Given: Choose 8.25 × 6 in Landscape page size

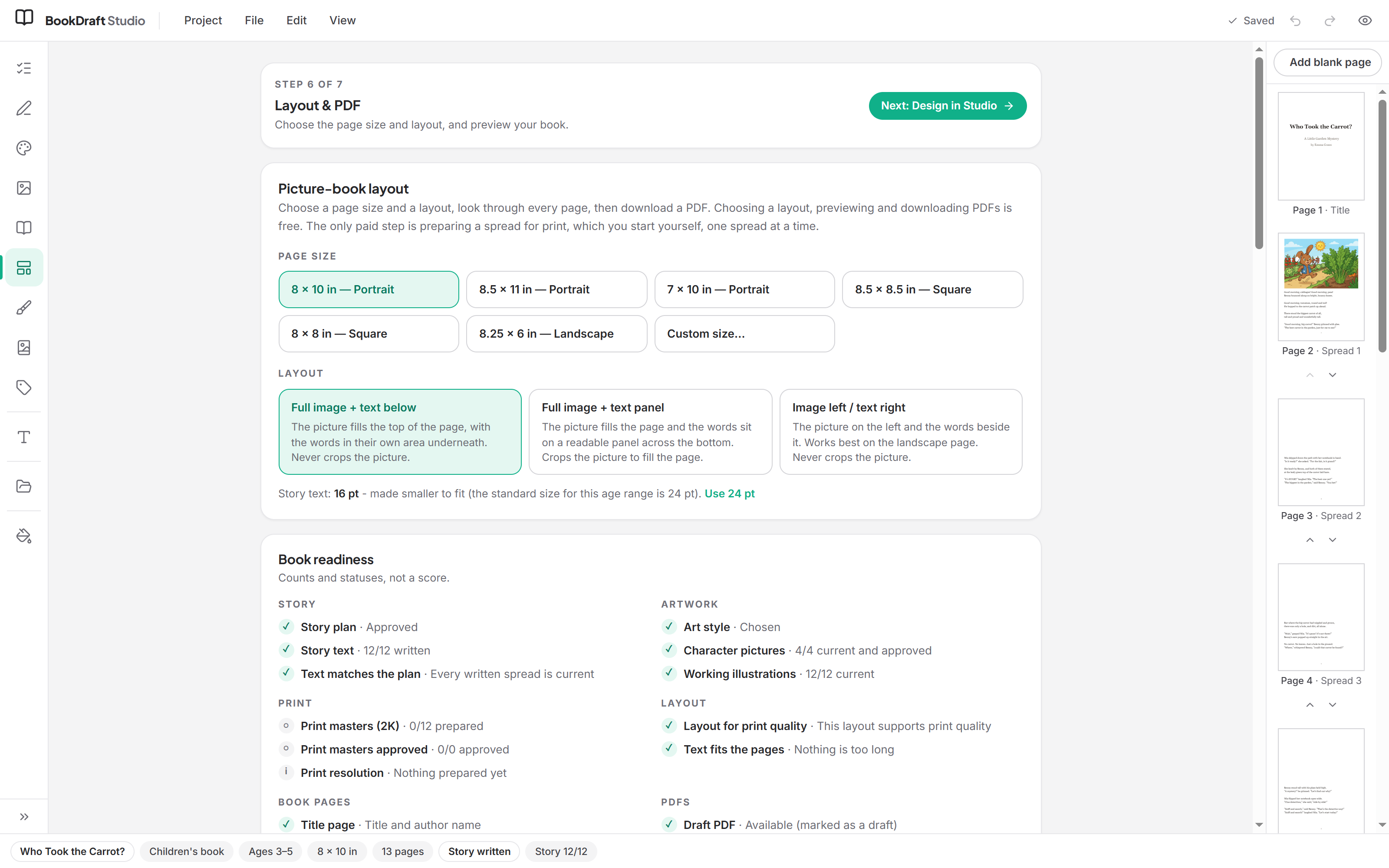Looking at the screenshot, I should 556,334.
